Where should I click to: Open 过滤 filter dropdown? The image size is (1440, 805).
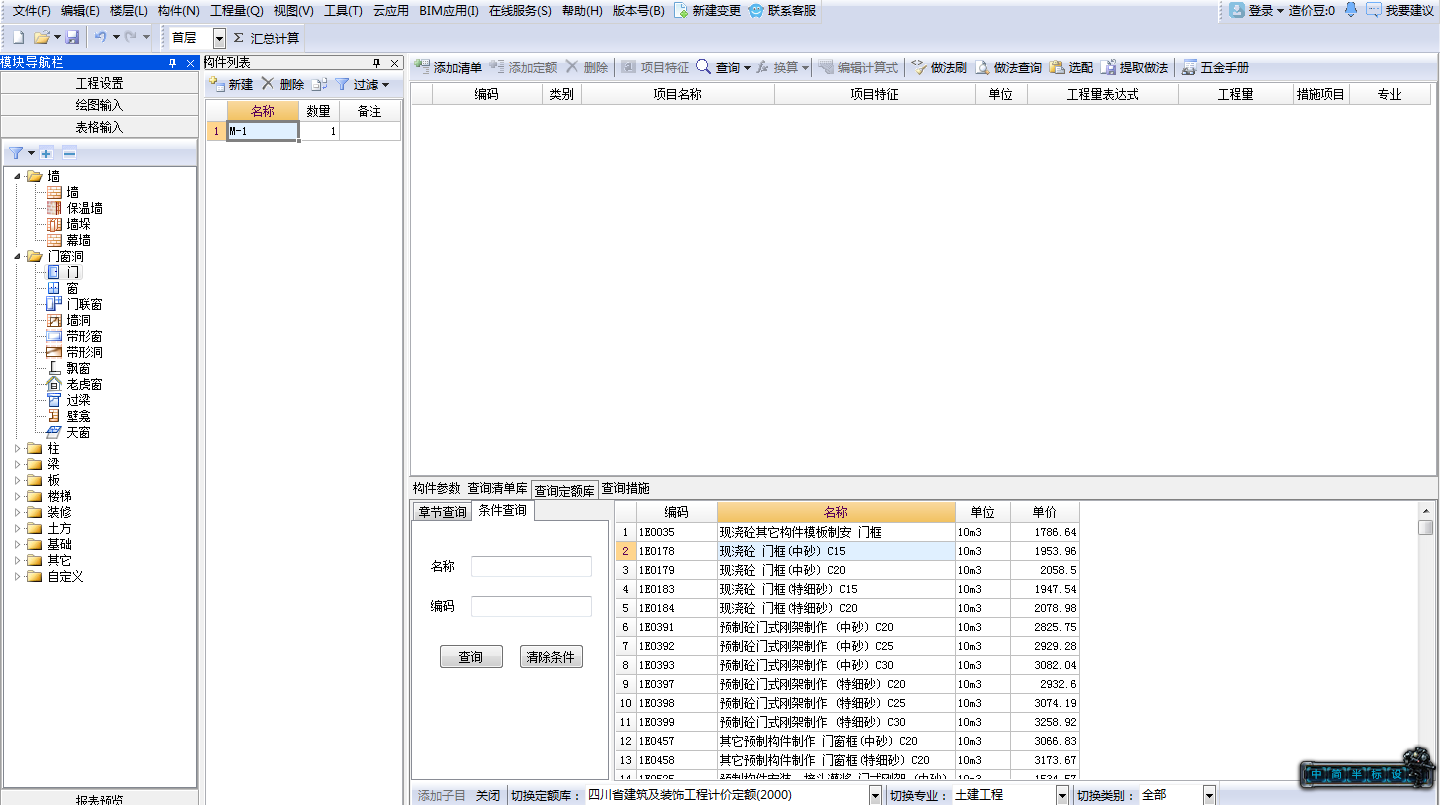(362, 85)
